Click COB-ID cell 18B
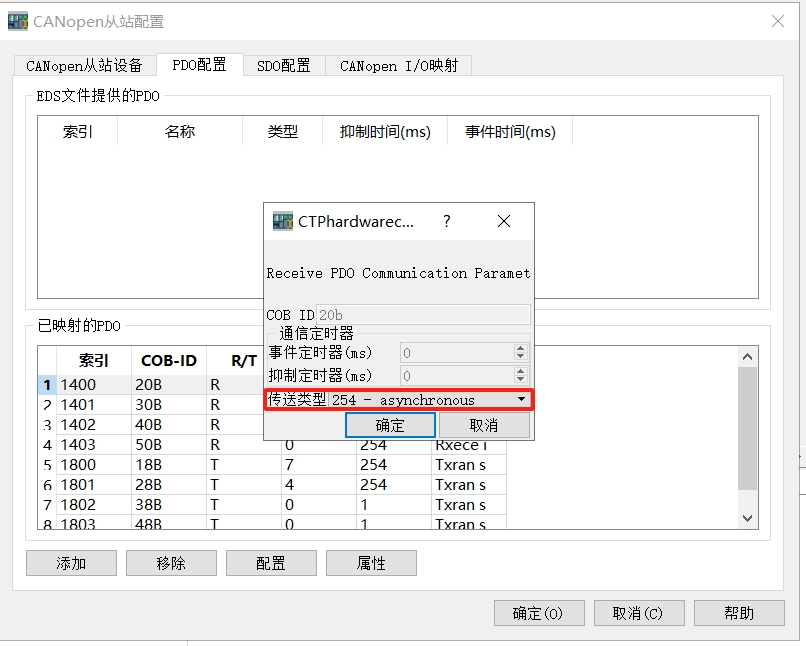The width and height of the screenshot is (806, 646). click(x=169, y=465)
